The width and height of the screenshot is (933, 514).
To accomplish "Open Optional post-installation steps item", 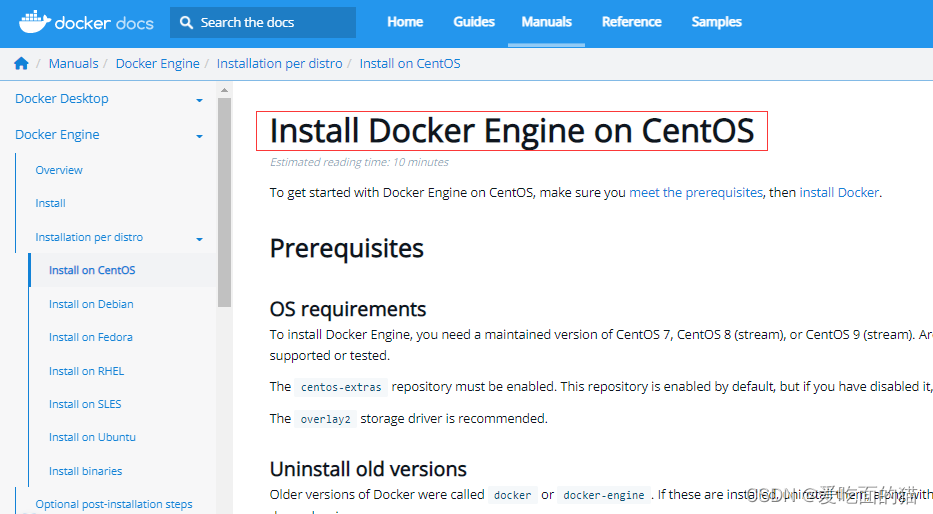I will 114,504.
